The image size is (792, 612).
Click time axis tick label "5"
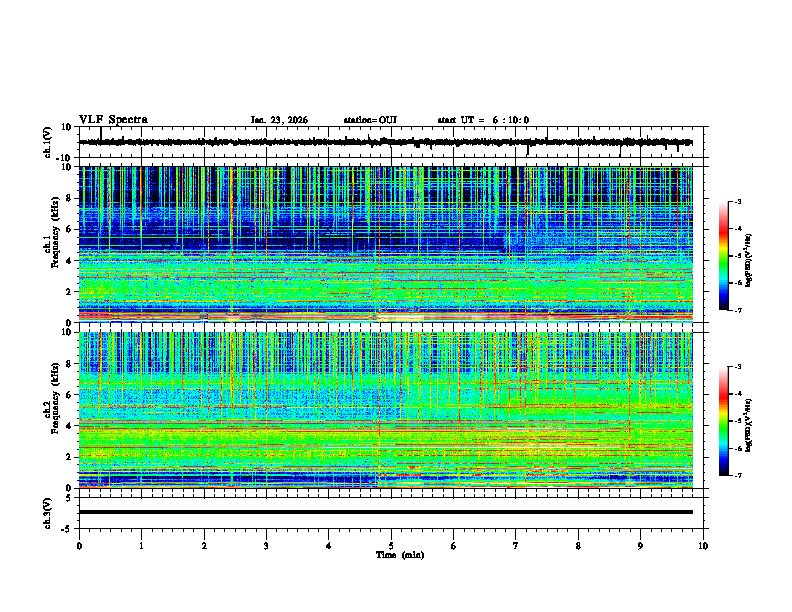pos(391,546)
